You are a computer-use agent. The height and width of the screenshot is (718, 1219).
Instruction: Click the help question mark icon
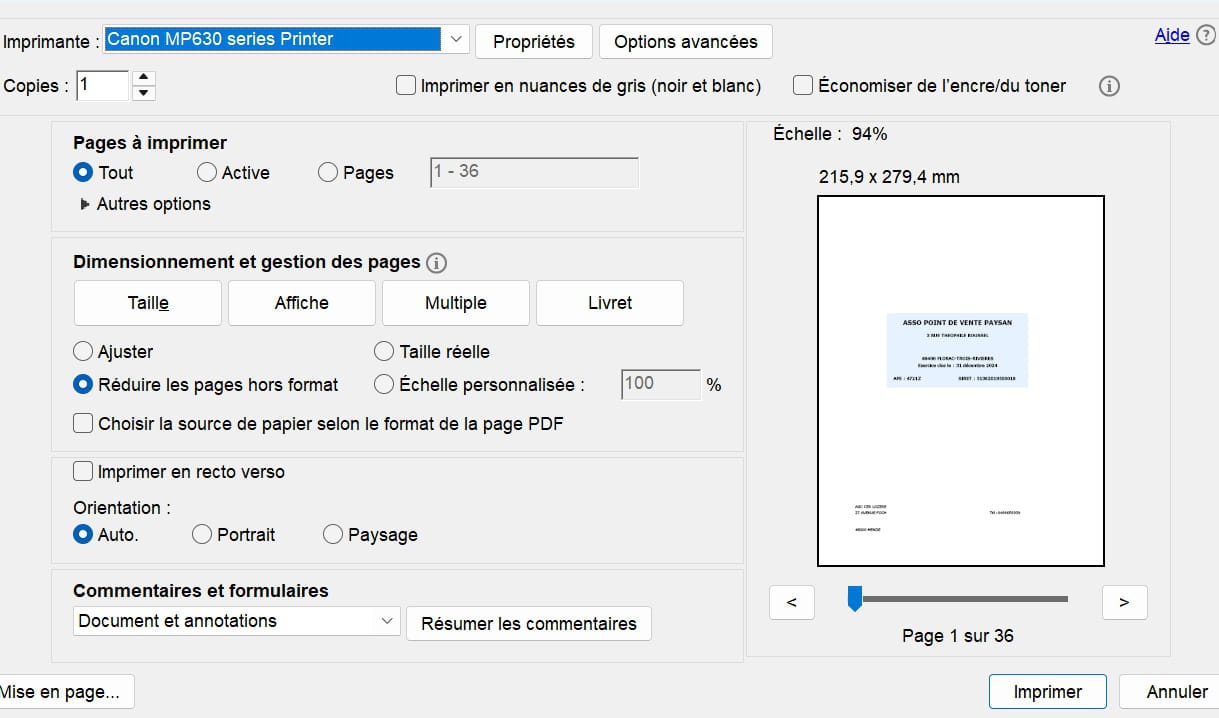point(1206,36)
